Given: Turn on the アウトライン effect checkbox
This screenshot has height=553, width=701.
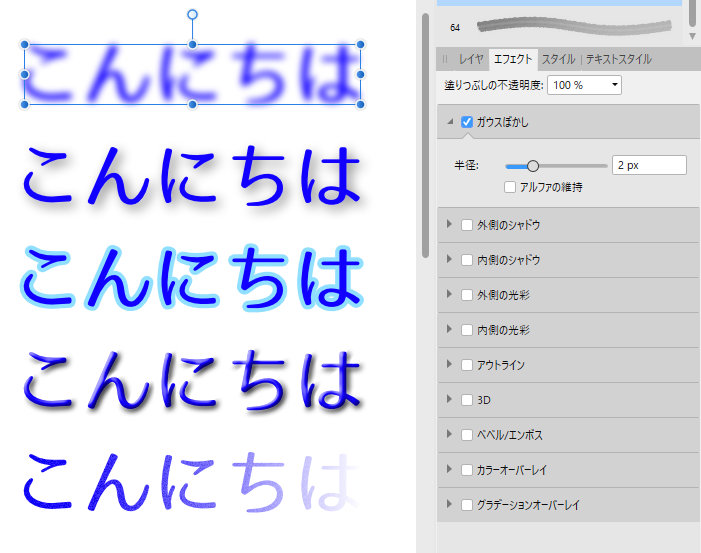Looking at the screenshot, I should pos(466,365).
